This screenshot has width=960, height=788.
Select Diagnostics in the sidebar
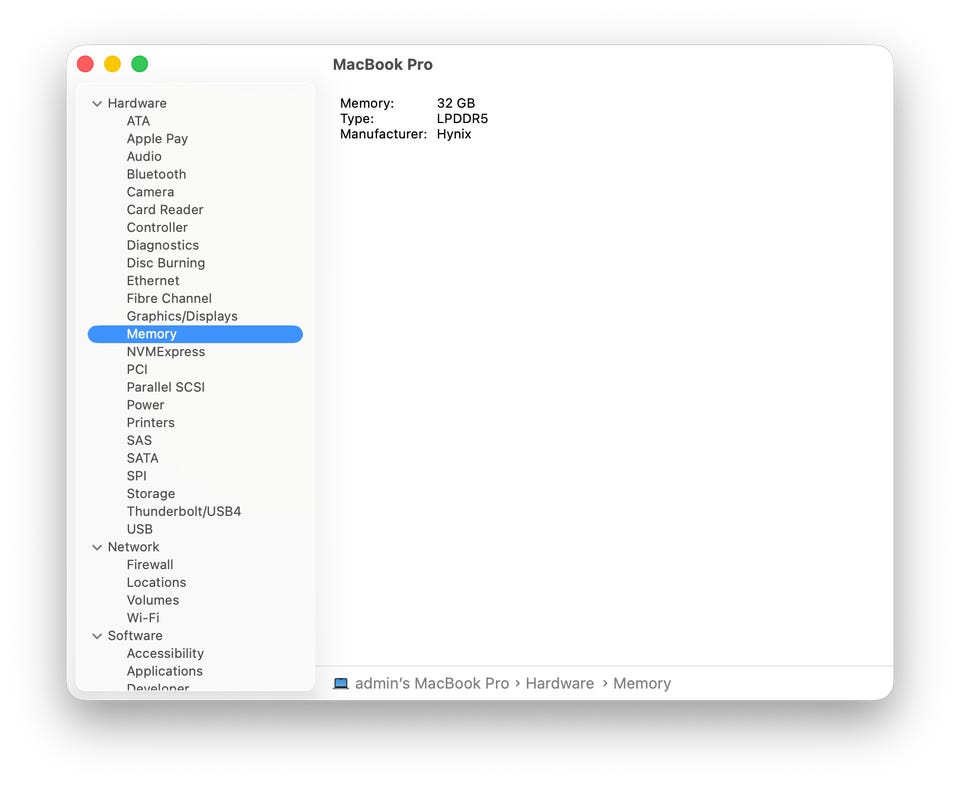(163, 246)
